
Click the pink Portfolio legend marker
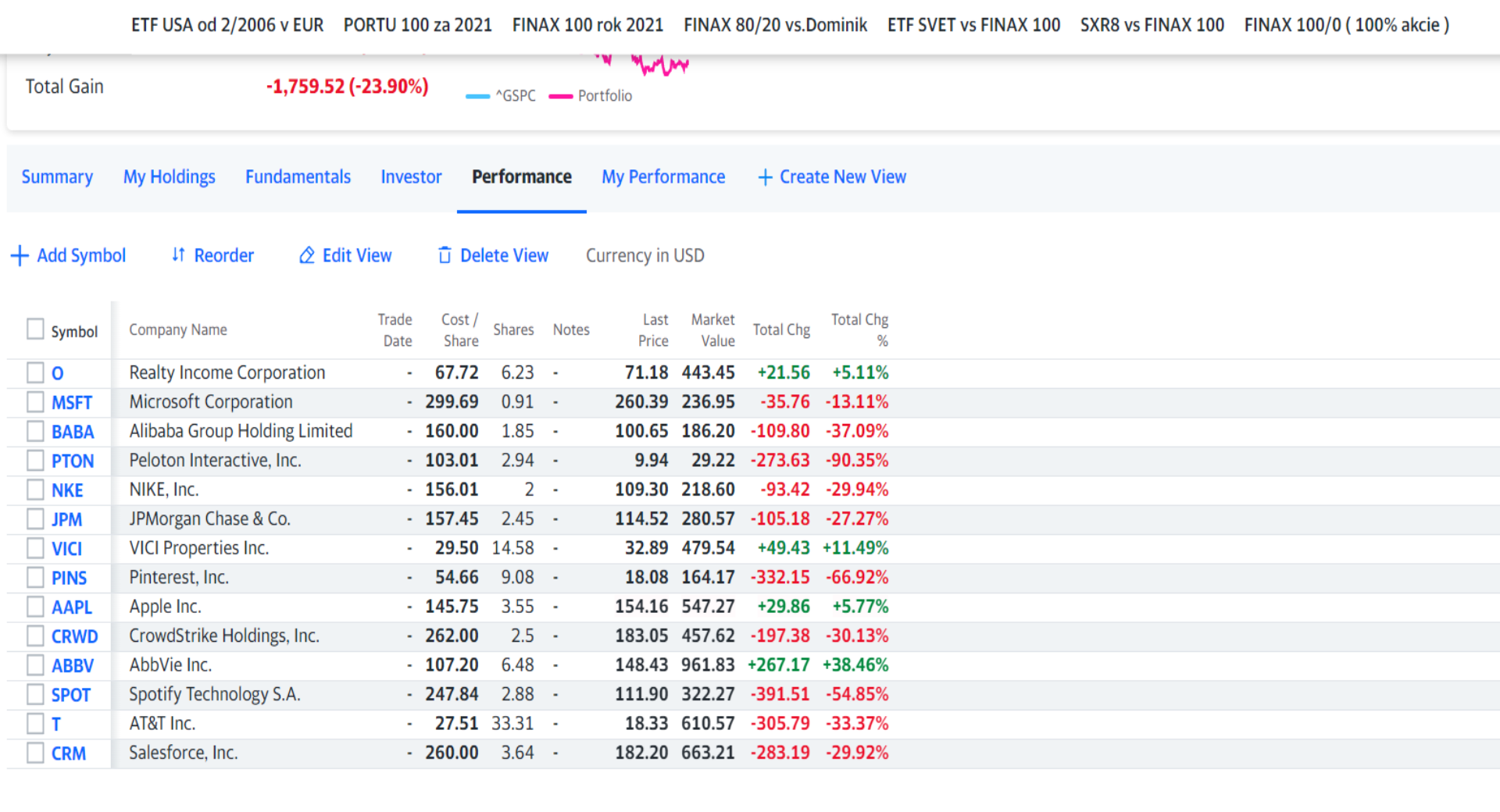tap(561, 96)
